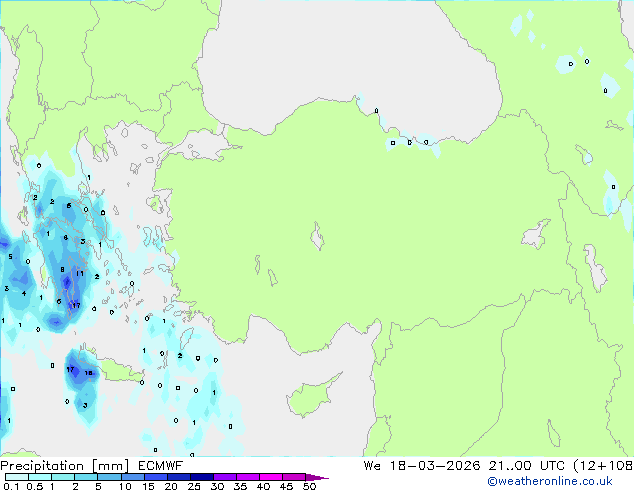Image resolution: width=634 pixels, height=490 pixels.
Task: Select the legend swatch between 20 and 25
Action: tap(179, 477)
